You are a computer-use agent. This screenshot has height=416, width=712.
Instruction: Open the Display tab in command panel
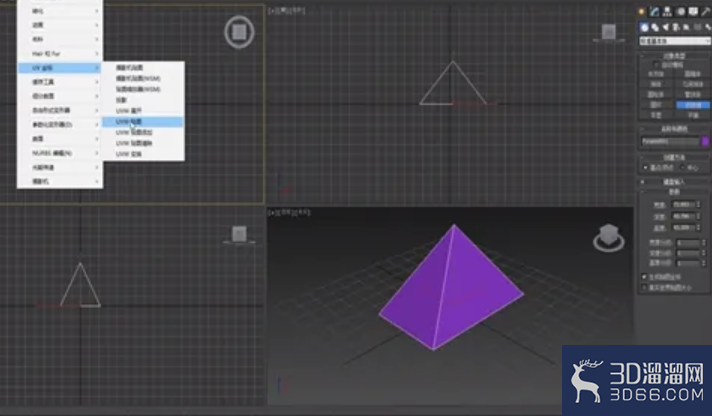693,12
